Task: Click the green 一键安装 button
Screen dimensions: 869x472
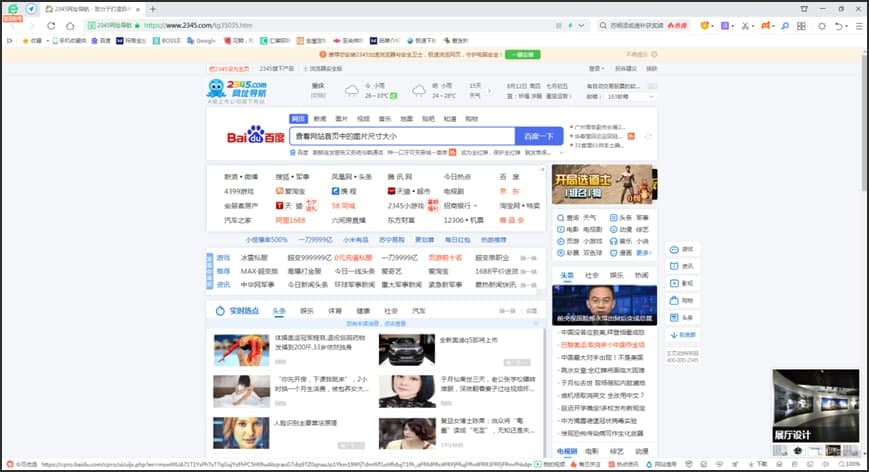Action: (523, 54)
